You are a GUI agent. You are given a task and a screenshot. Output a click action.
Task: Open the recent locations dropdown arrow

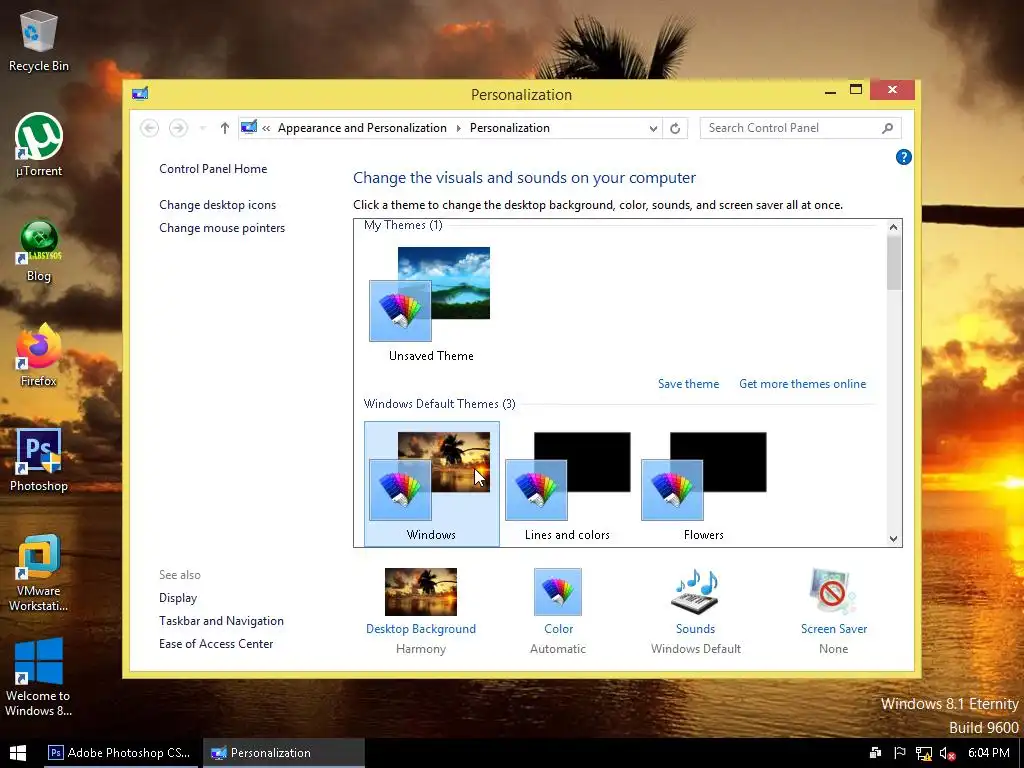(202, 128)
